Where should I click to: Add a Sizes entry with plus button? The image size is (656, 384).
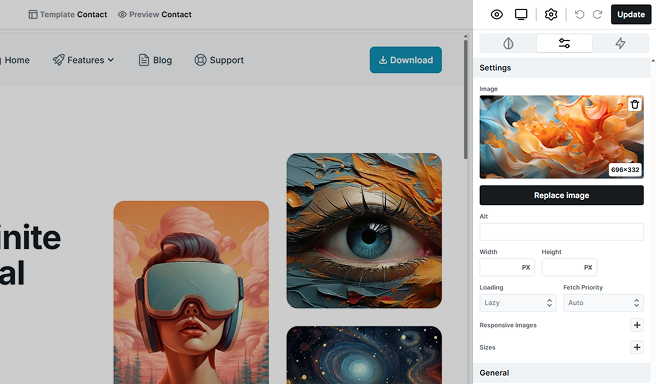click(x=637, y=347)
